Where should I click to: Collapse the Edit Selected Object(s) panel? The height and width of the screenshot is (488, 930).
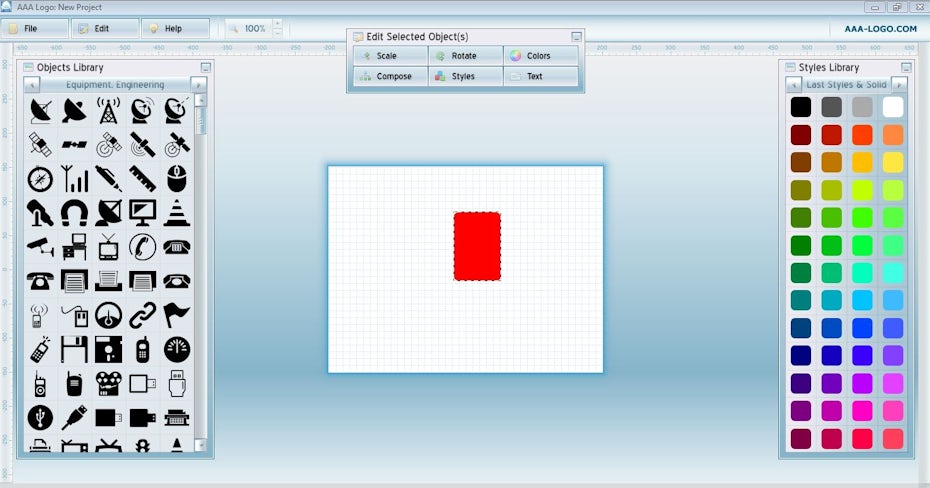(576, 37)
